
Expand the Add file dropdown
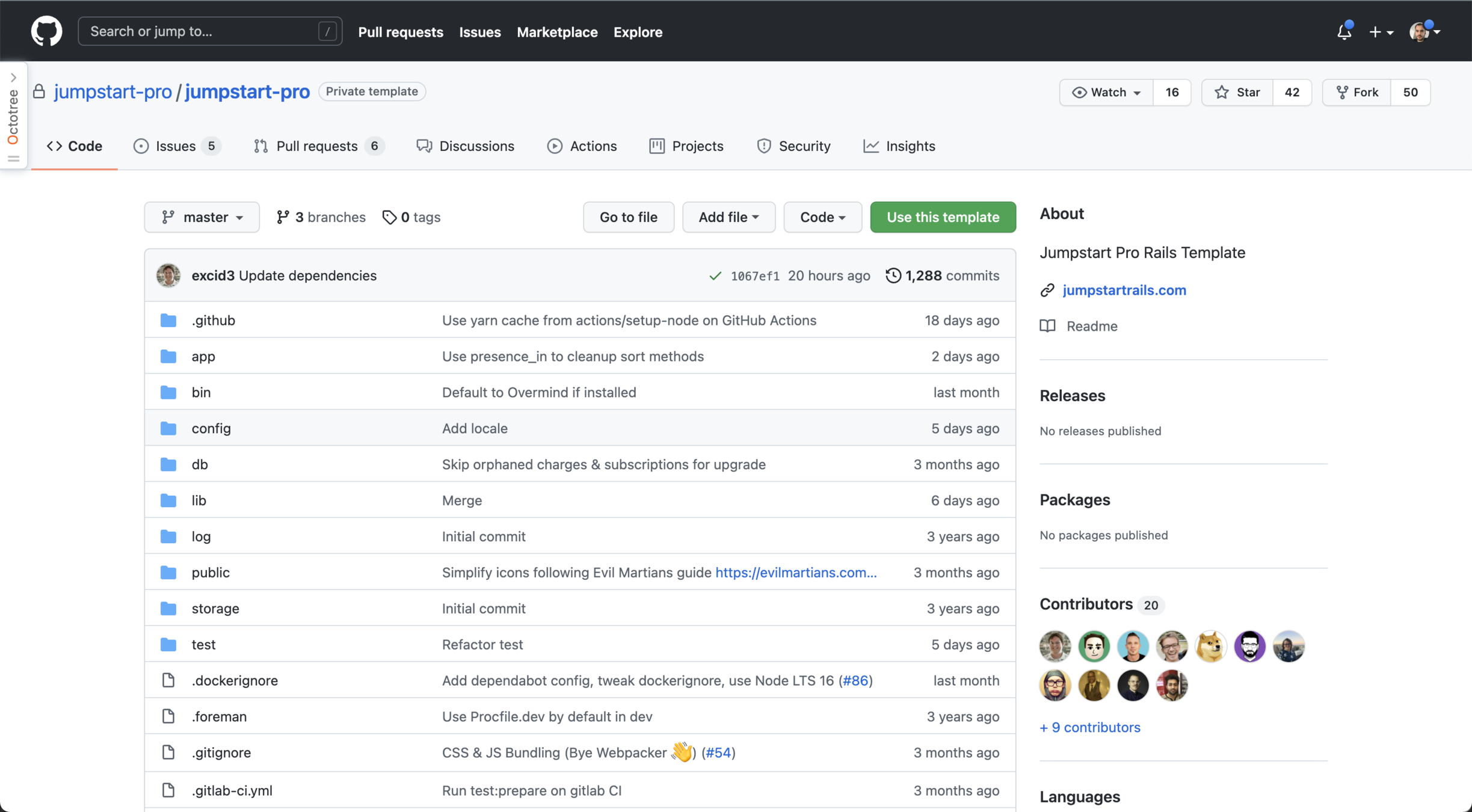(x=728, y=217)
